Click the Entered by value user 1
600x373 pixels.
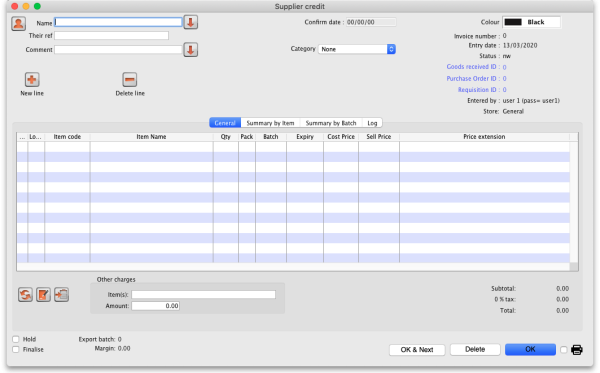pyautogui.click(x=531, y=101)
